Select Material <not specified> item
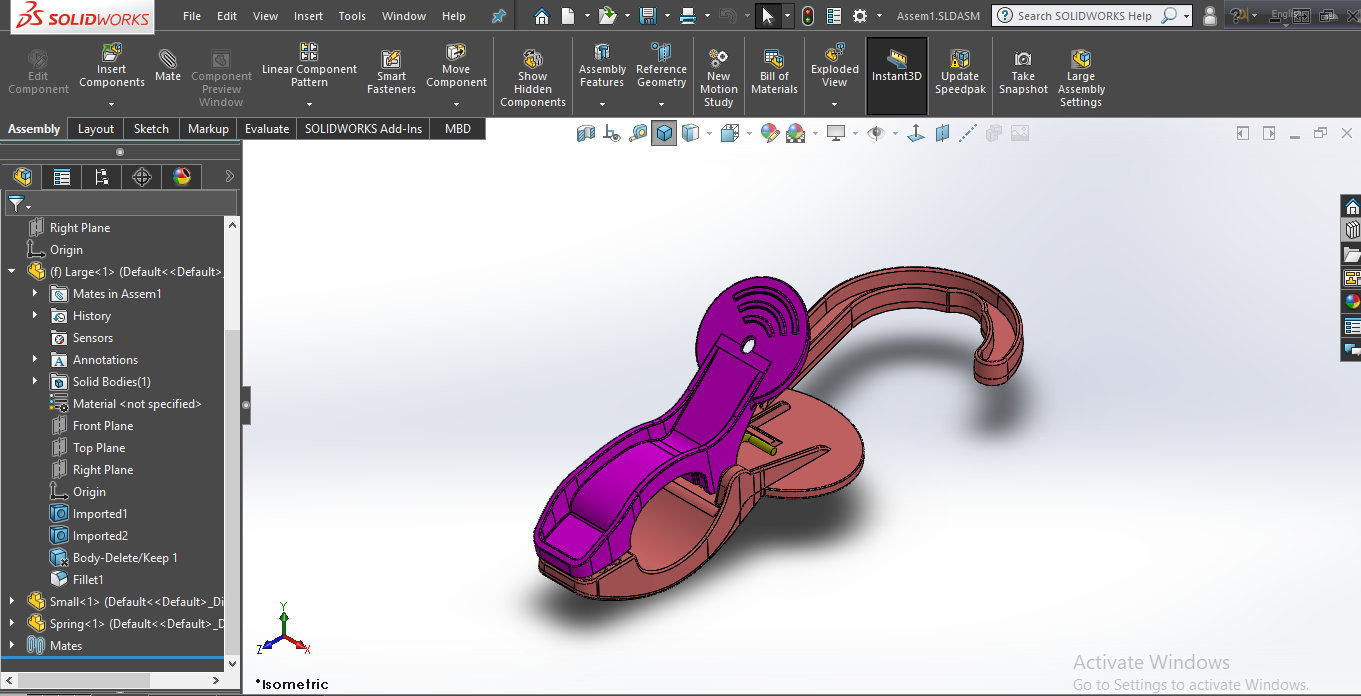The height and width of the screenshot is (696, 1361). [x=137, y=403]
